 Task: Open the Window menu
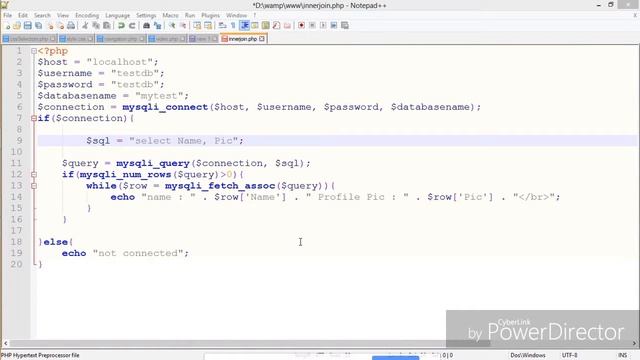[236, 15]
